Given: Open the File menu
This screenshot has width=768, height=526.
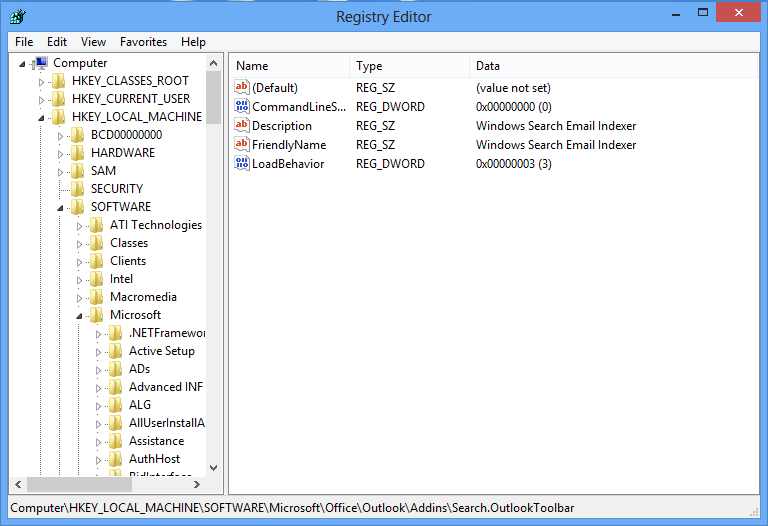Looking at the screenshot, I should pos(24,42).
